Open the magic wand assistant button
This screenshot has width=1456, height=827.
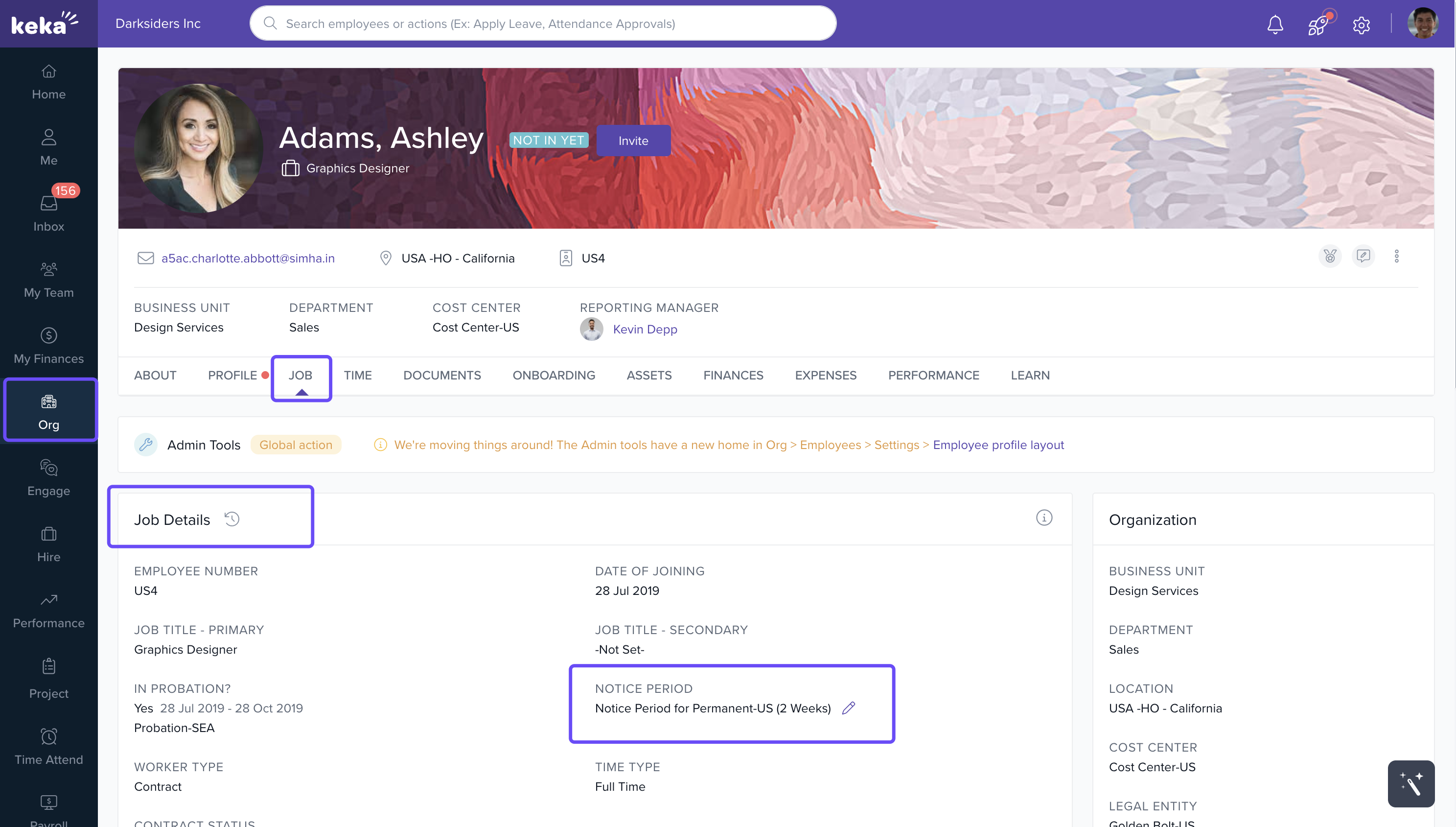(x=1410, y=783)
